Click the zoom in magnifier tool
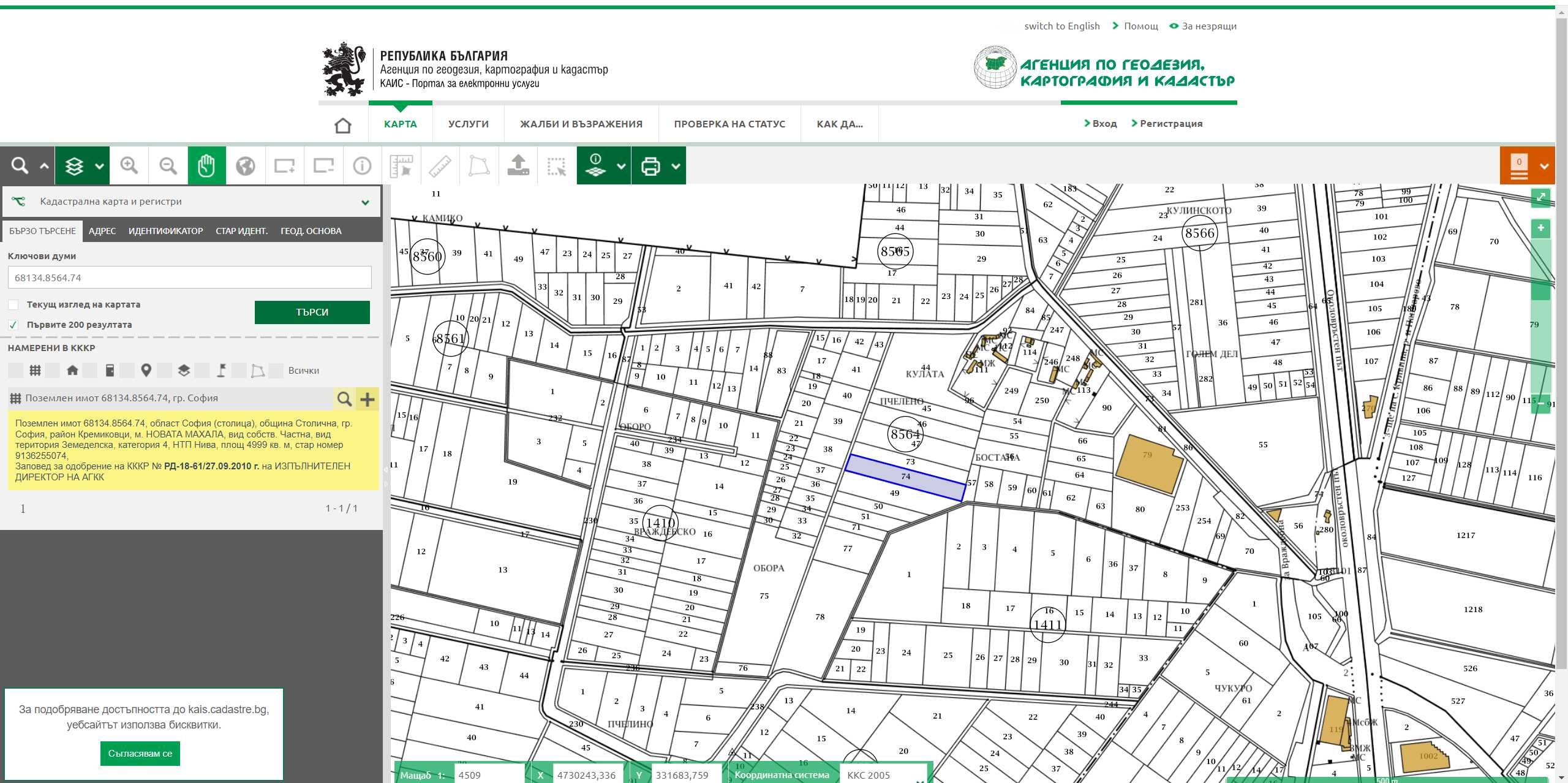 [129, 165]
